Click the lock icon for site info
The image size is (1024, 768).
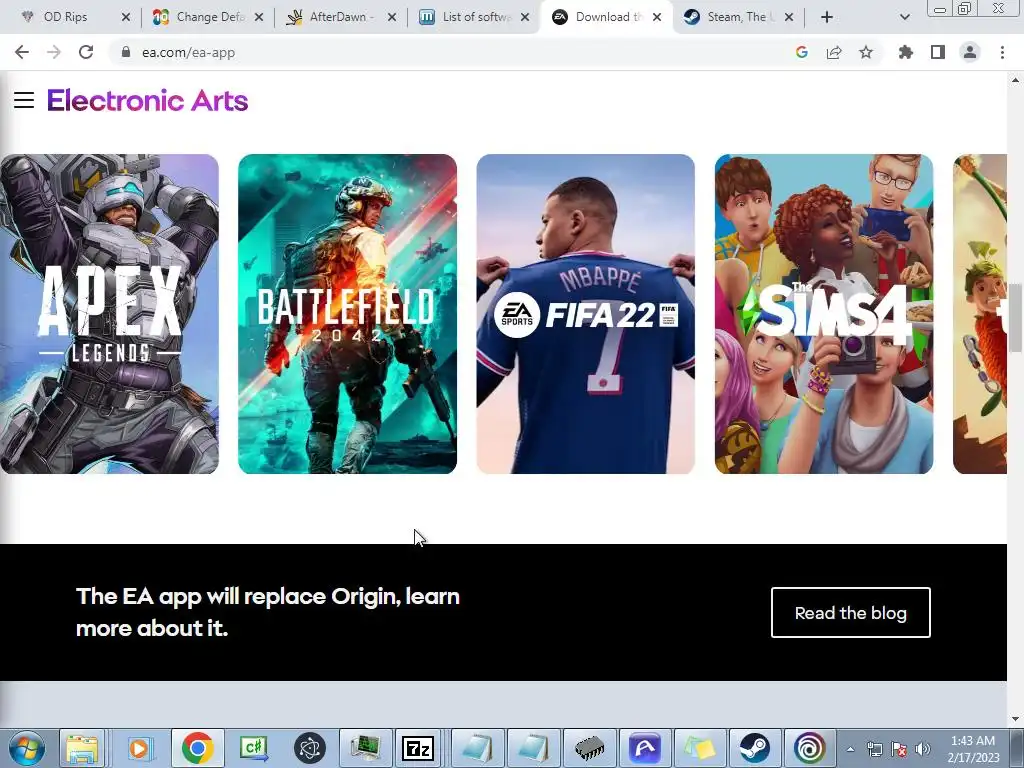click(x=125, y=52)
